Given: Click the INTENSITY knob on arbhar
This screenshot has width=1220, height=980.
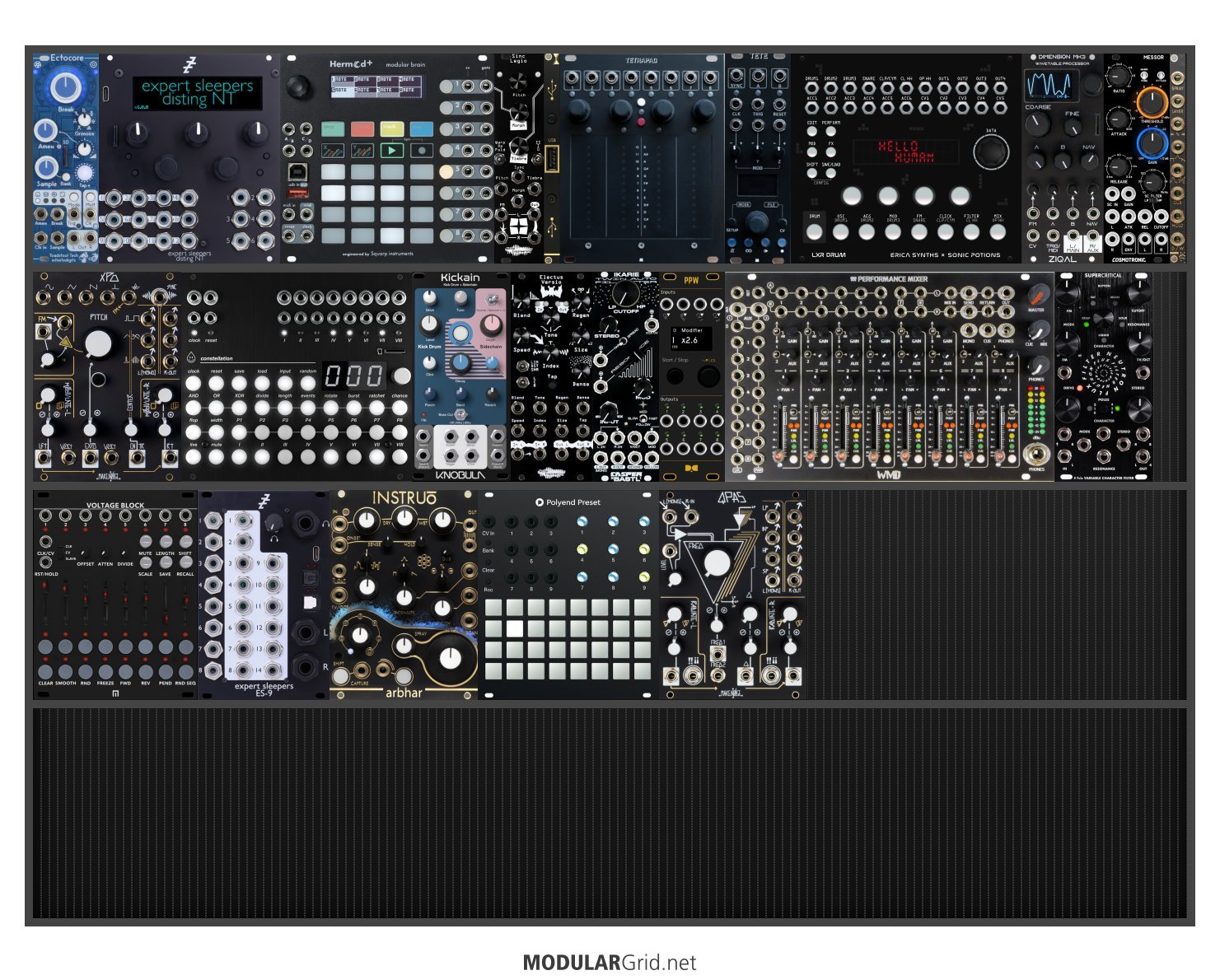Looking at the screenshot, I should [404, 597].
